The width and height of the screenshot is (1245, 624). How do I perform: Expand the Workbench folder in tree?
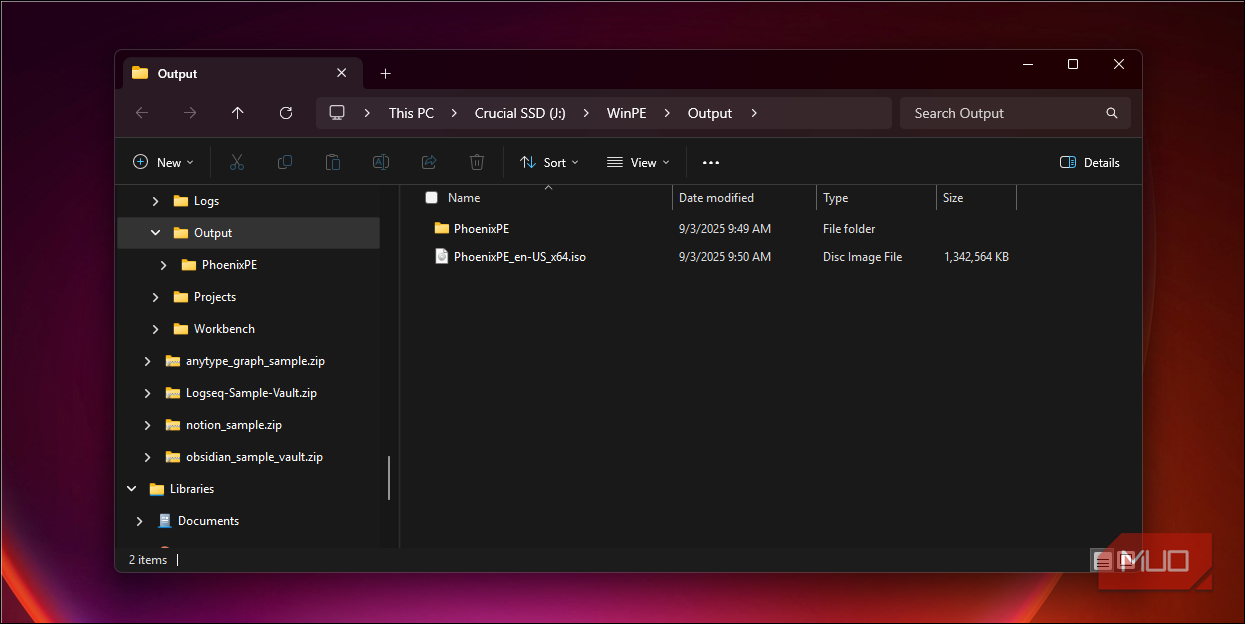(x=155, y=328)
